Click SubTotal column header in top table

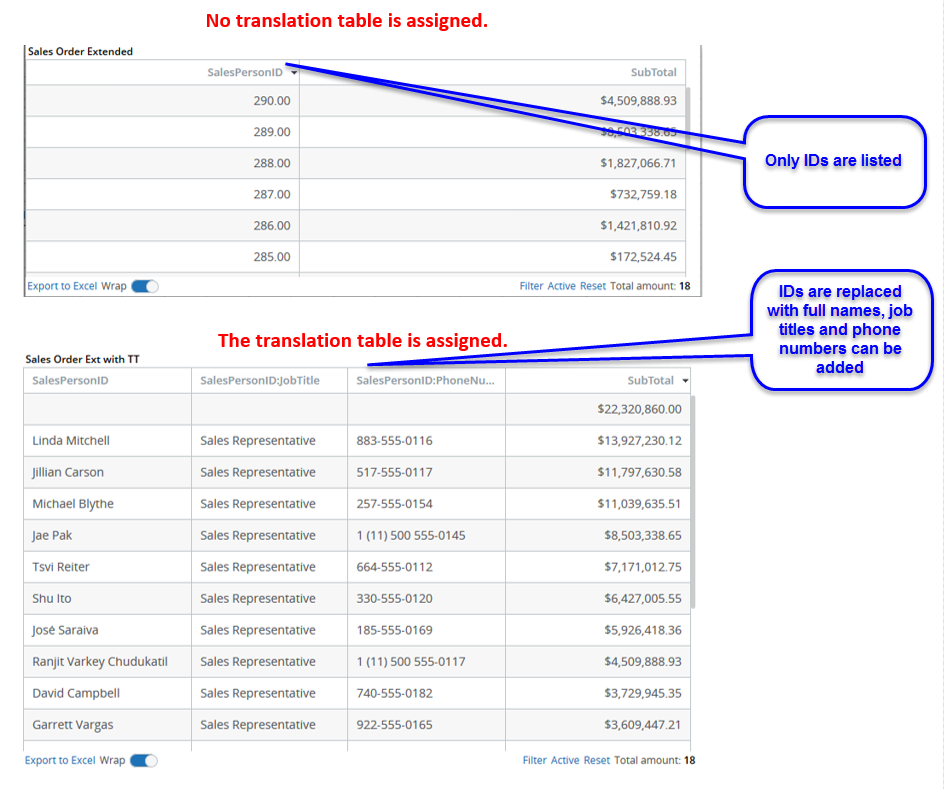pyautogui.click(x=653, y=72)
